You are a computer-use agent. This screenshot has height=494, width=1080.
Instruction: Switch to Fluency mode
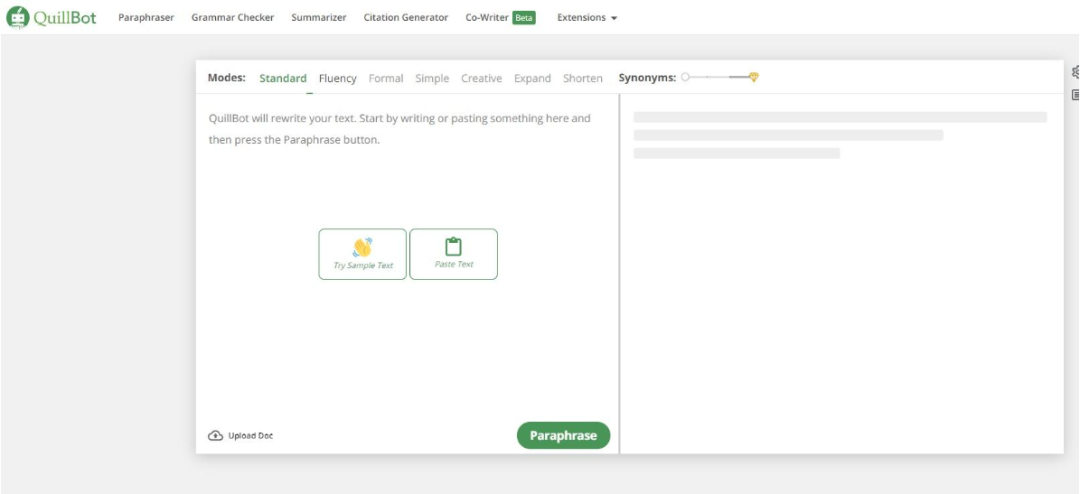(338, 79)
